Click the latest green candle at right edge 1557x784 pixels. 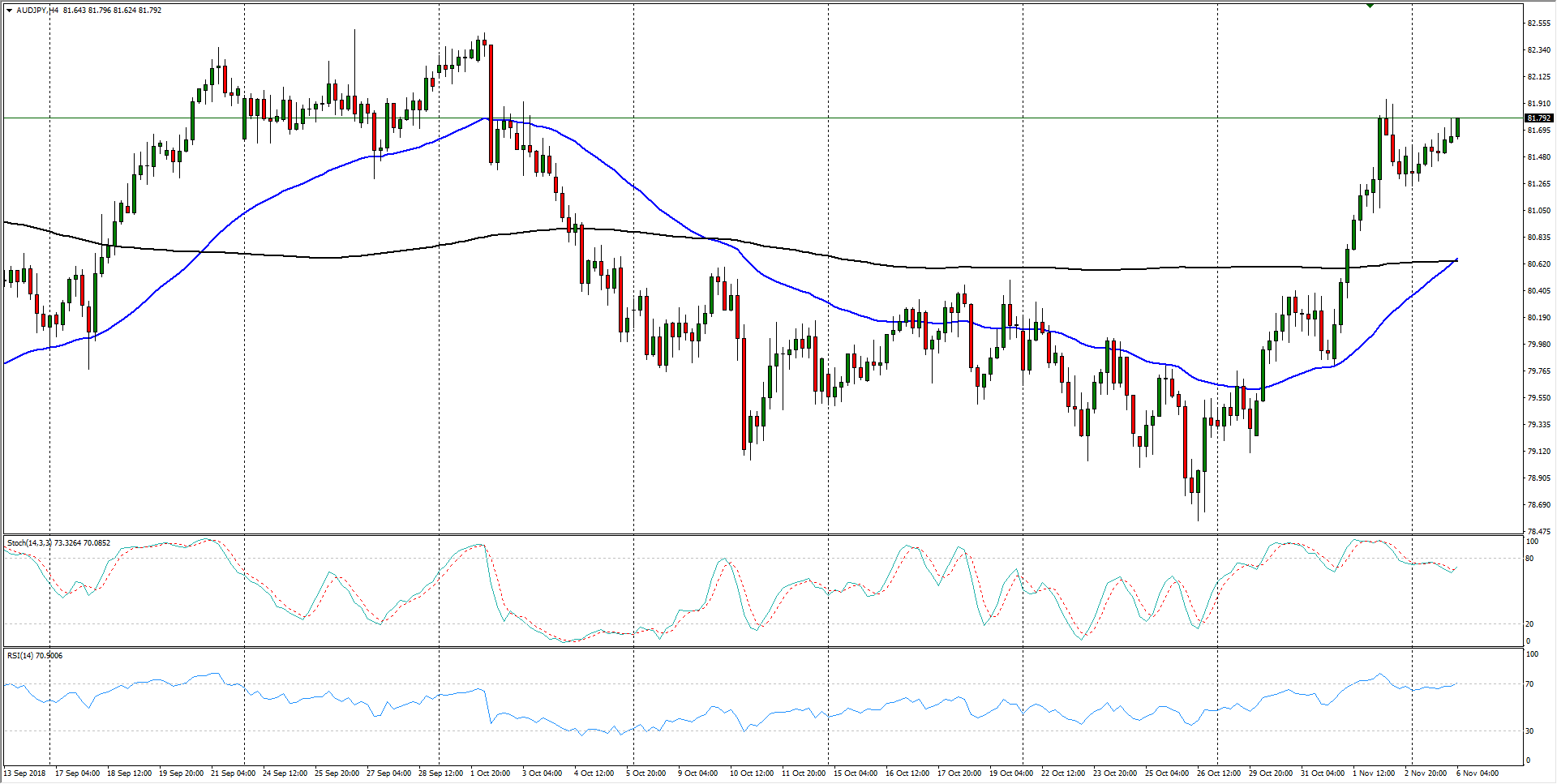pyautogui.click(x=1457, y=127)
